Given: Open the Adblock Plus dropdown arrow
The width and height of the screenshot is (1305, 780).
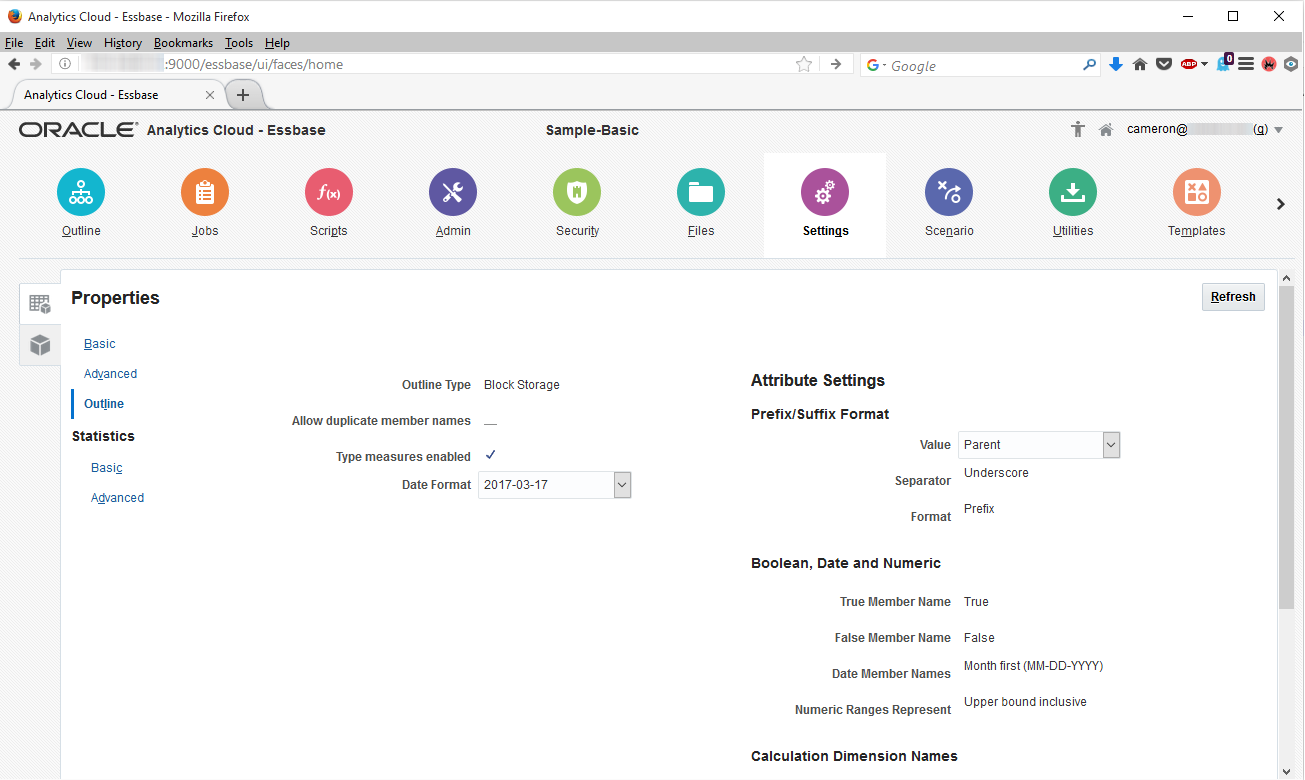Looking at the screenshot, I should tap(1205, 64).
